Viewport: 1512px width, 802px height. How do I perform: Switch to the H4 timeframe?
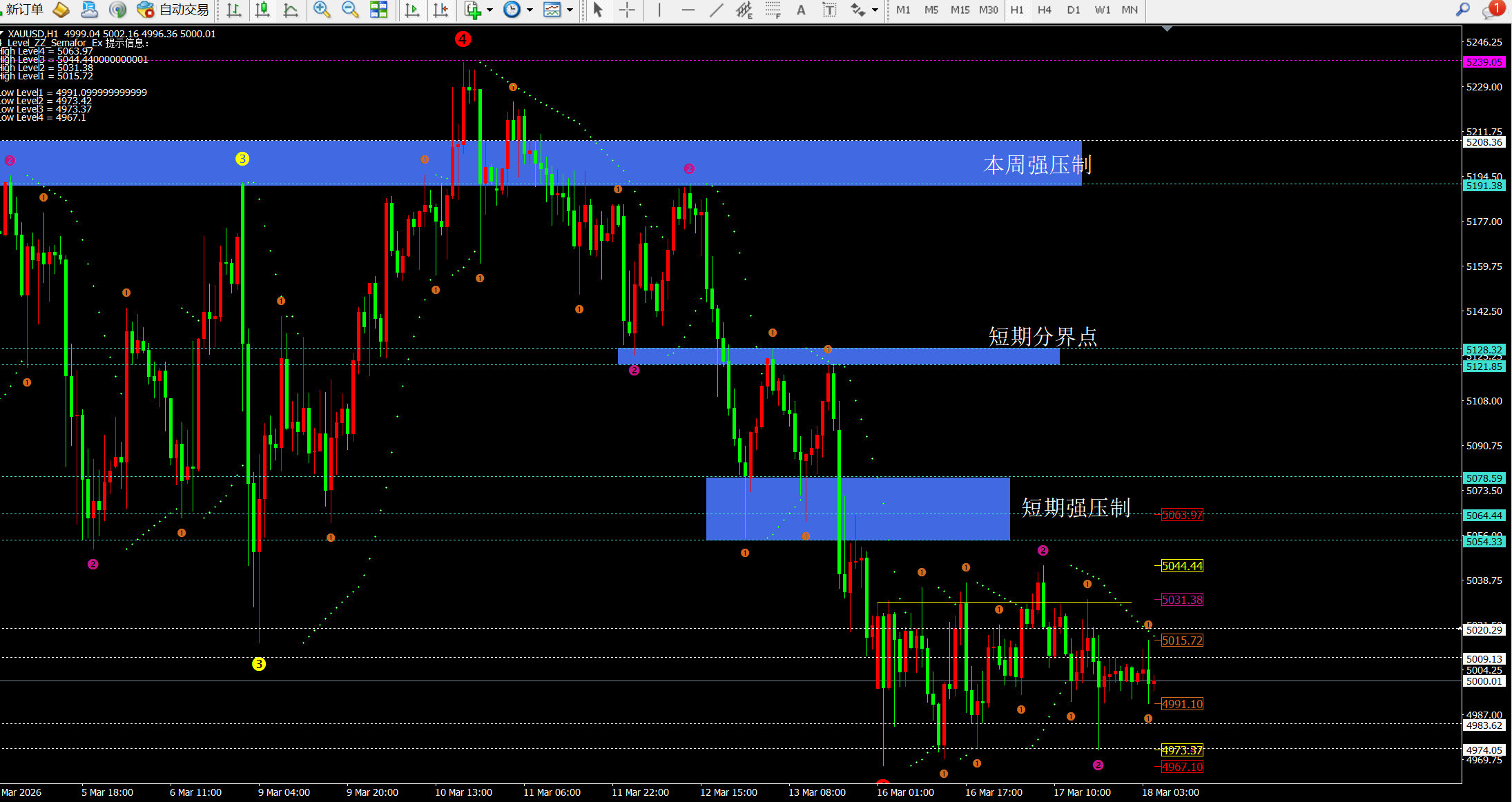tap(1045, 10)
